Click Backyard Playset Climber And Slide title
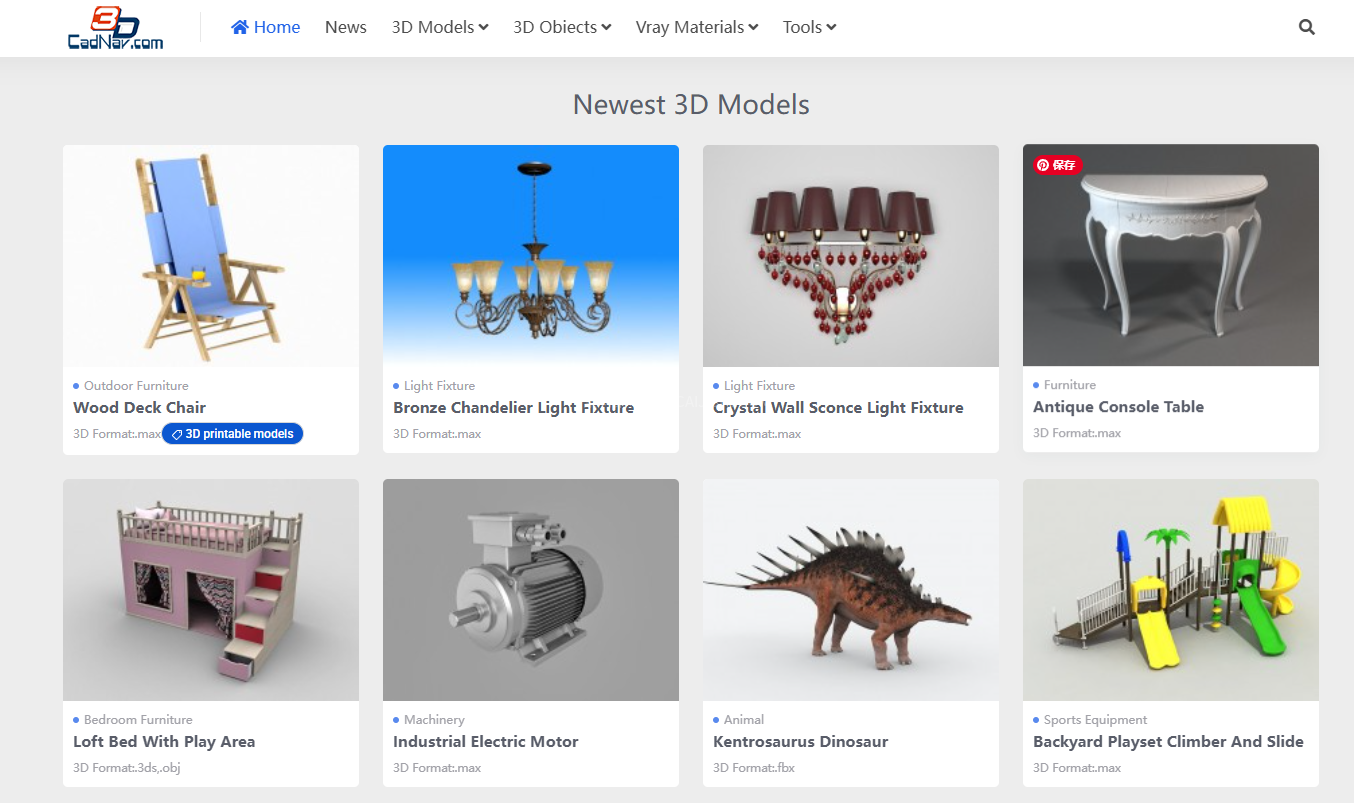1354x803 pixels. [x=1168, y=742]
